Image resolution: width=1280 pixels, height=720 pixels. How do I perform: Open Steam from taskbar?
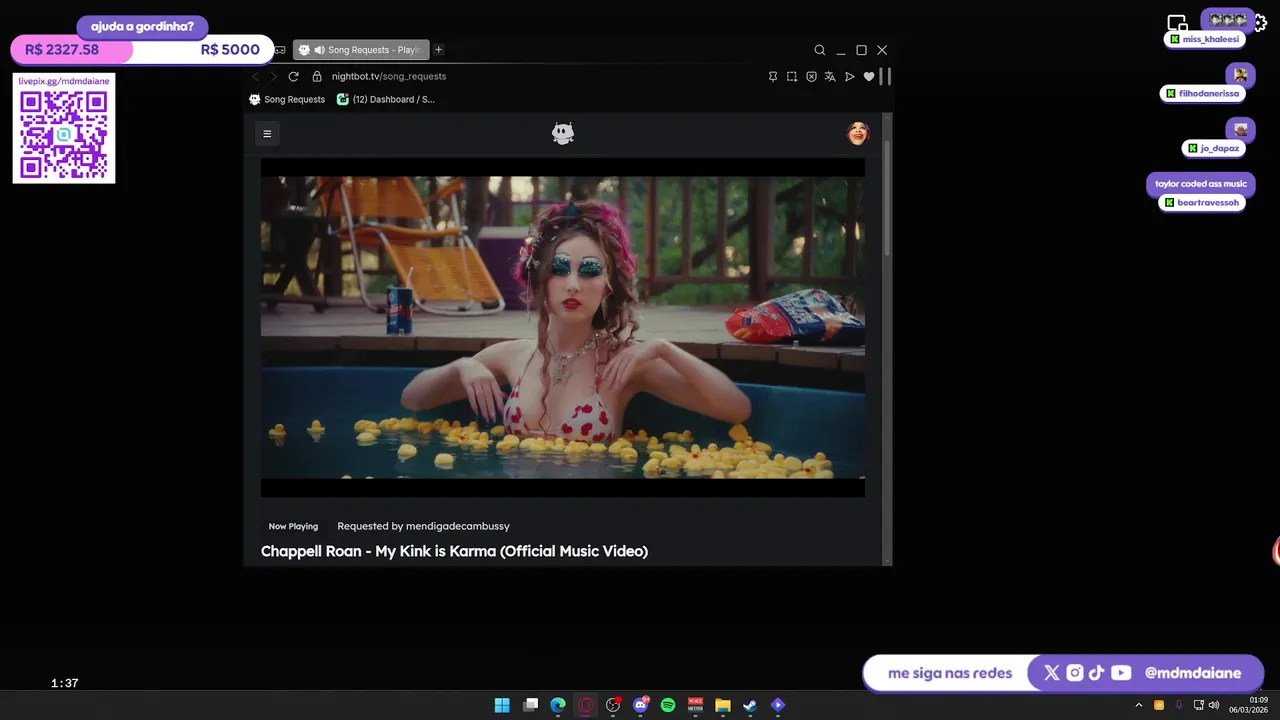point(750,705)
